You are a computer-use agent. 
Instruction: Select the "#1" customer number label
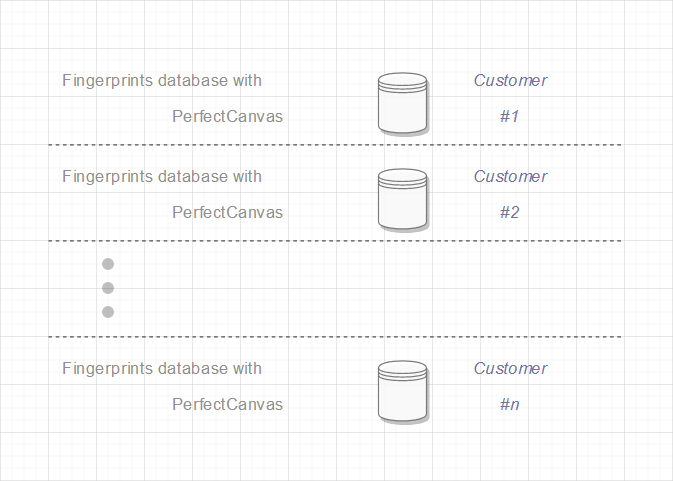[510, 116]
